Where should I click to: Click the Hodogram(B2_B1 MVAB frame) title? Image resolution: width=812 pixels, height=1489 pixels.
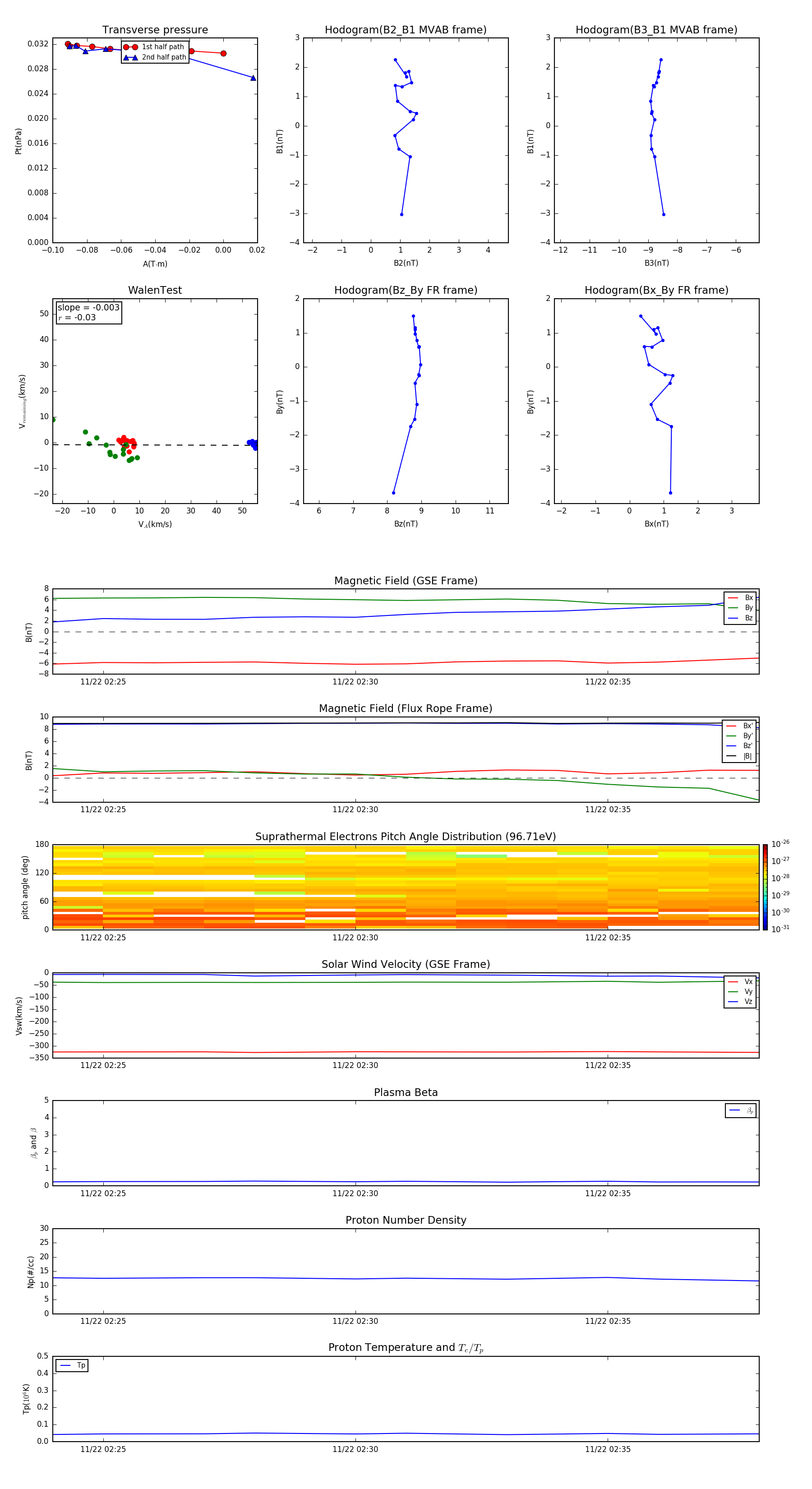(x=406, y=30)
